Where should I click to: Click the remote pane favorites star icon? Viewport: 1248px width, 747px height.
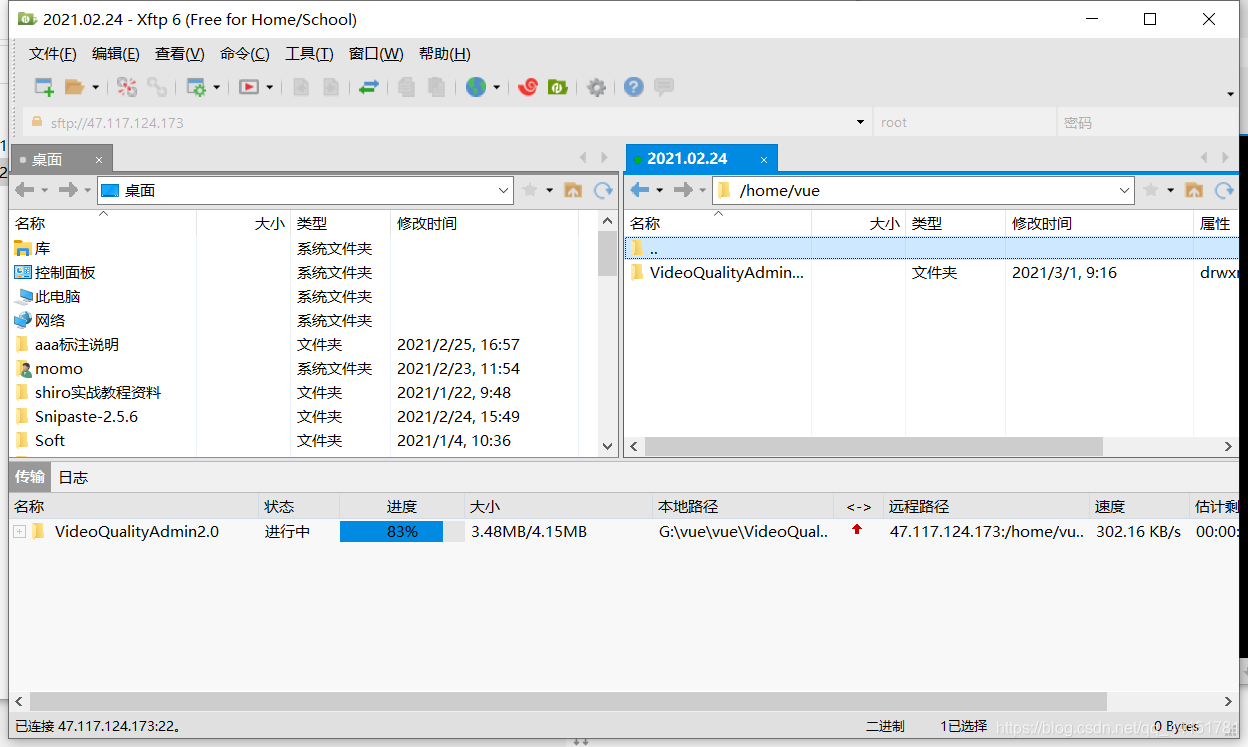pos(1151,190)
